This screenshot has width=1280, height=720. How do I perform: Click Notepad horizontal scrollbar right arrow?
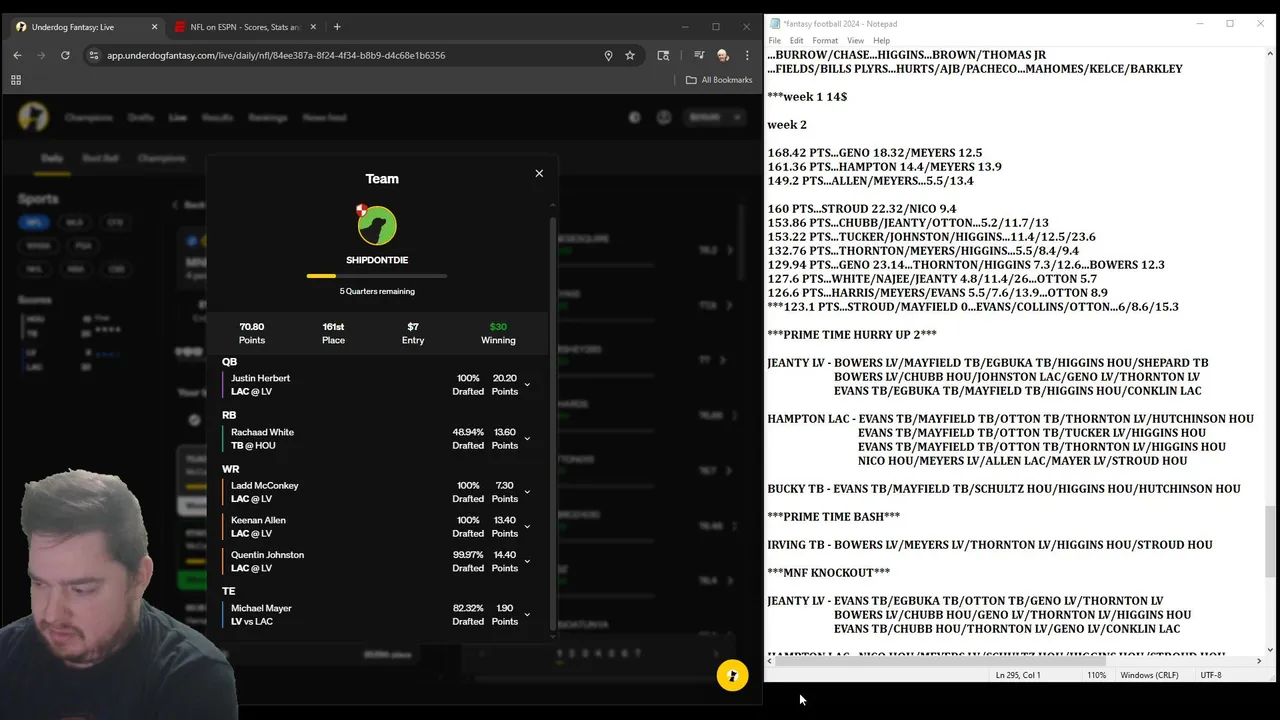[x=1258, y=661]
